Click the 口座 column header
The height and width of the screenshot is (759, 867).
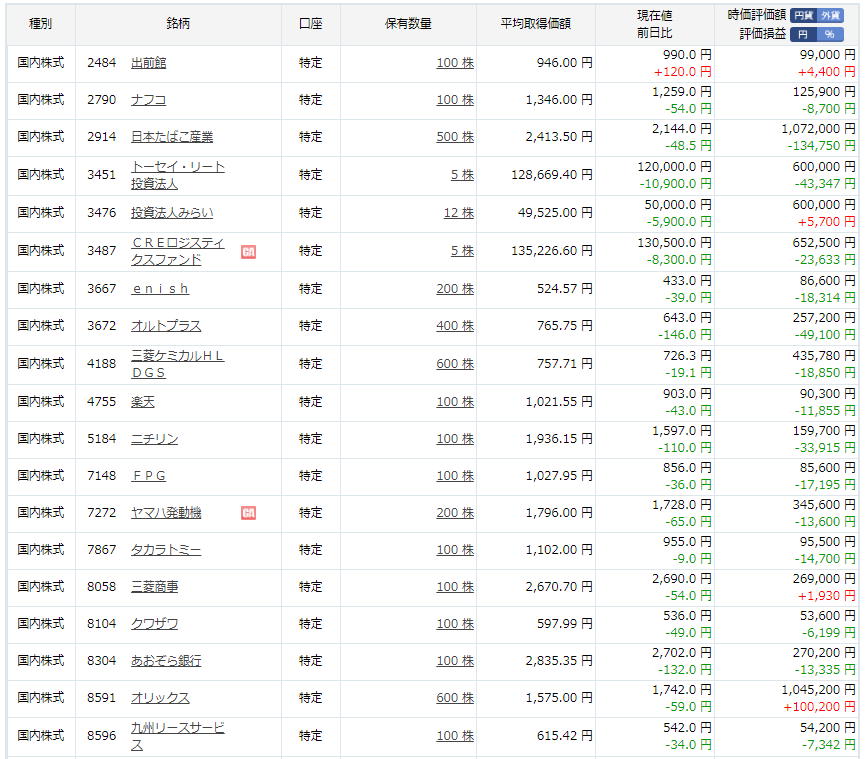(310, 24)
